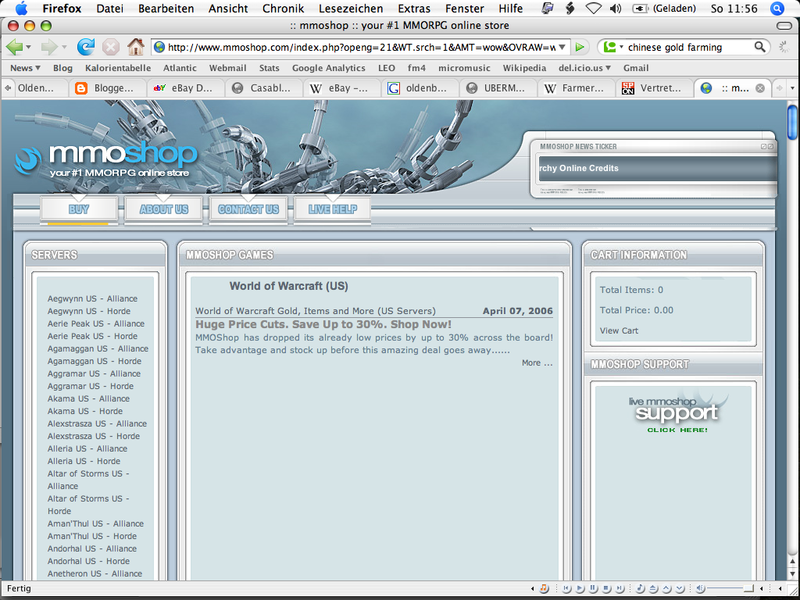Select the Aegwynn US - Alliance server

[92, 298]
